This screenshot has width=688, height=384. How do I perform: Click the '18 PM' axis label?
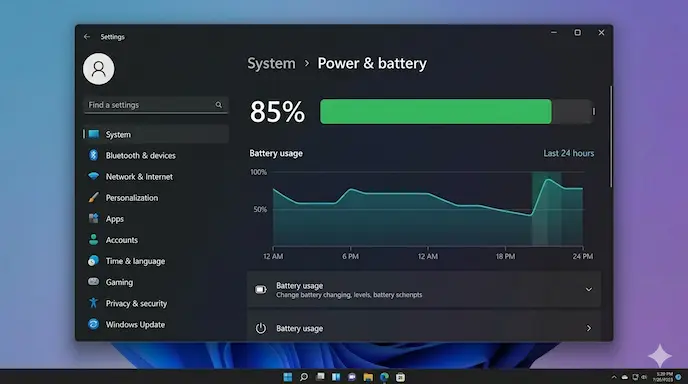point(505,256)
